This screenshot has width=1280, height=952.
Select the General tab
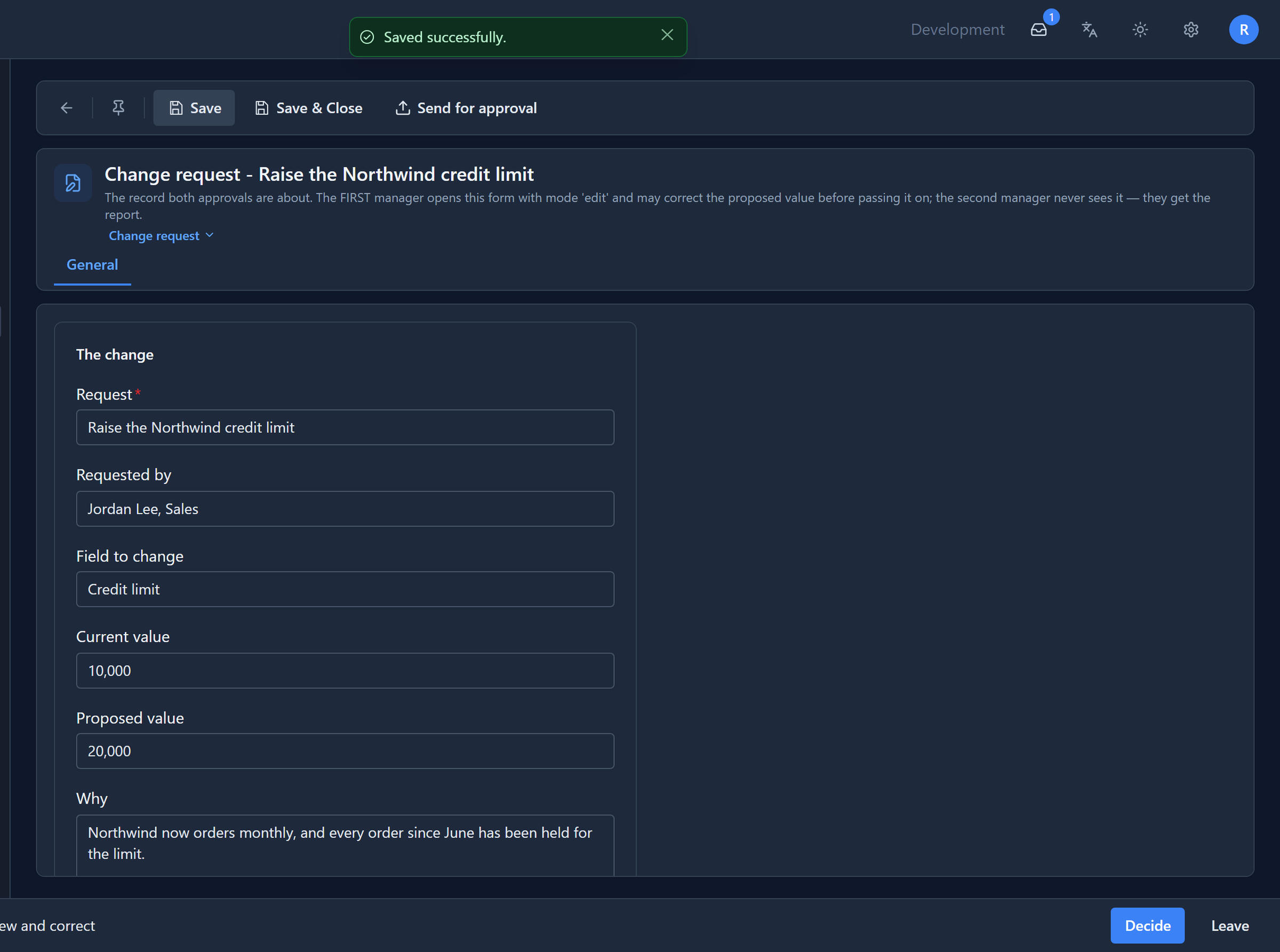coord(92,265)
